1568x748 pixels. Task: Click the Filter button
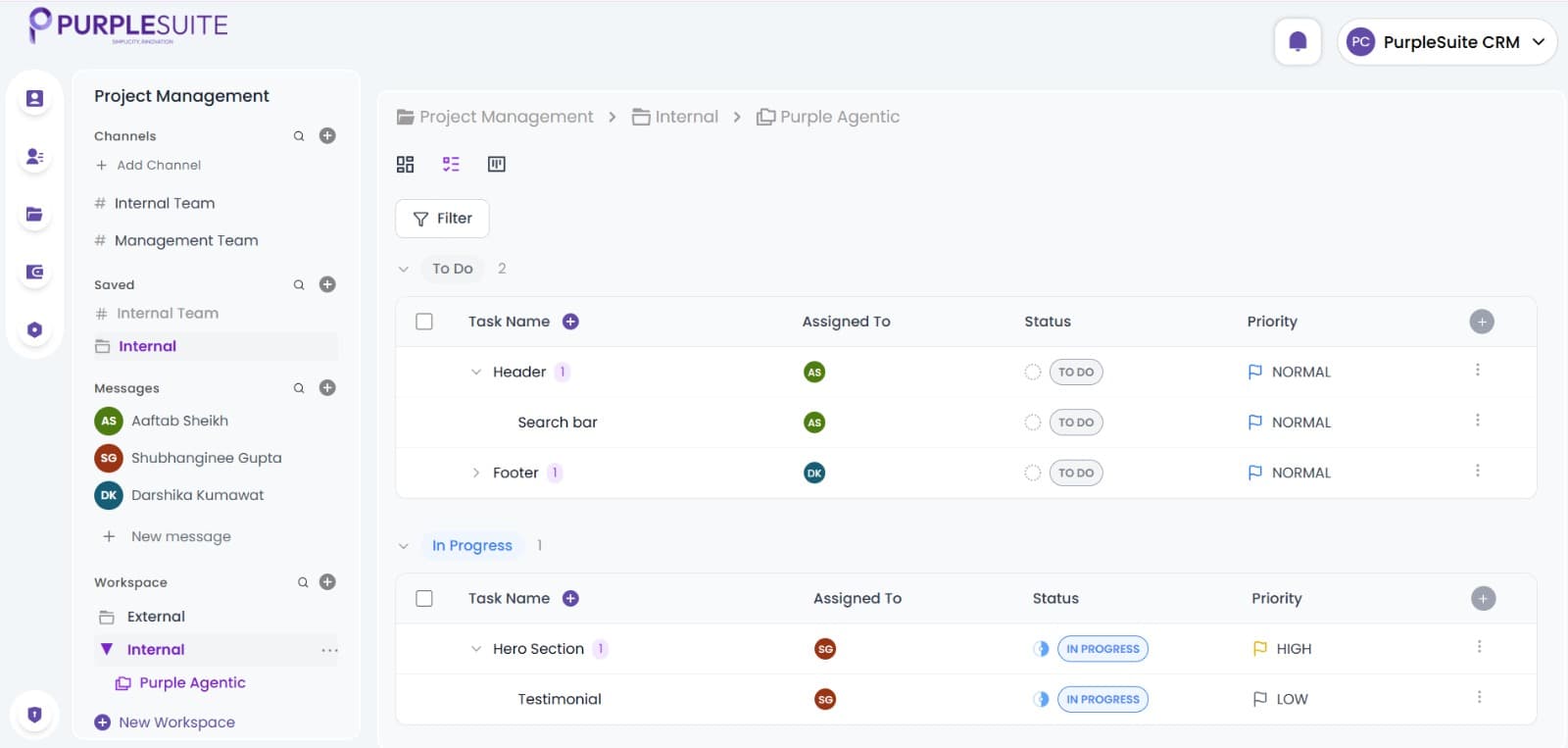(x=442, y=219)
